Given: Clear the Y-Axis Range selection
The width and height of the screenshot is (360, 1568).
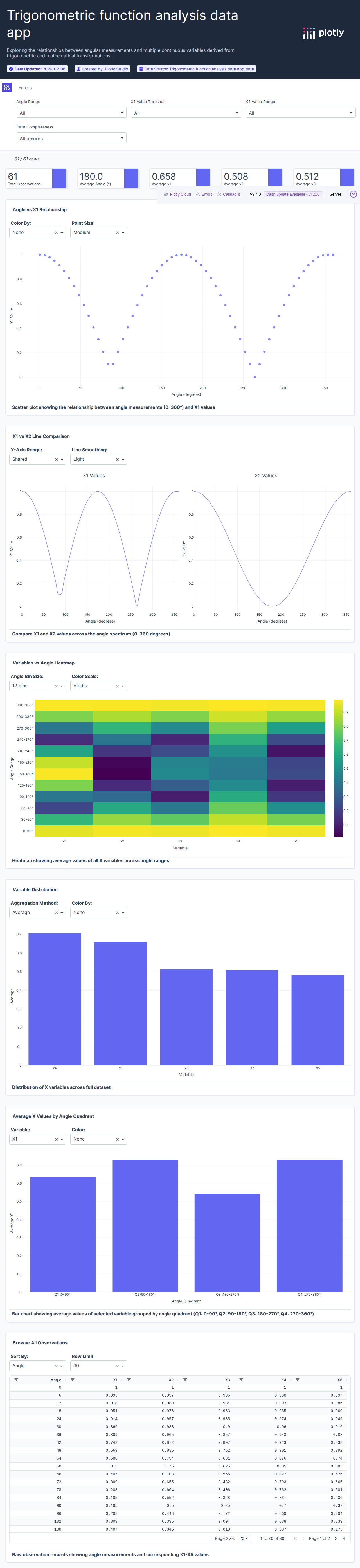Looking at the screenshot, I should pyautogui.click(x=57, y=460).
